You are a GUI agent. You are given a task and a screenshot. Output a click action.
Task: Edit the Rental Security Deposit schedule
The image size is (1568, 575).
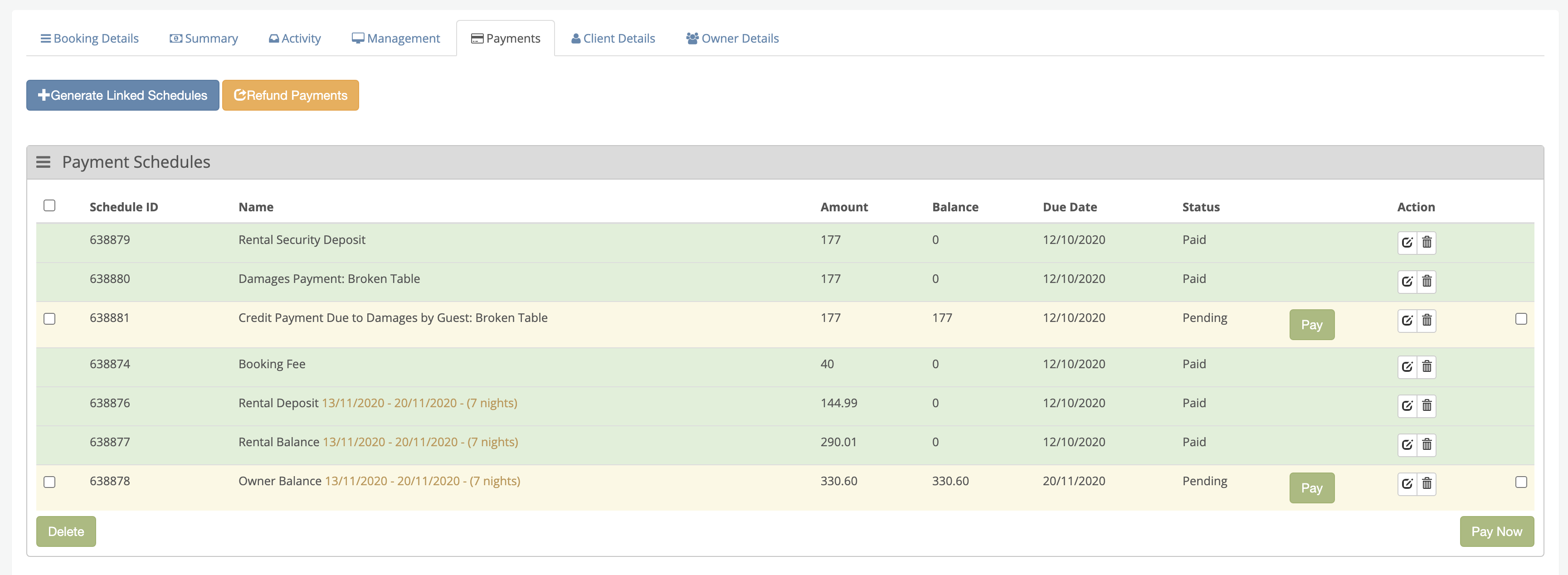[x=1407, y=242]
